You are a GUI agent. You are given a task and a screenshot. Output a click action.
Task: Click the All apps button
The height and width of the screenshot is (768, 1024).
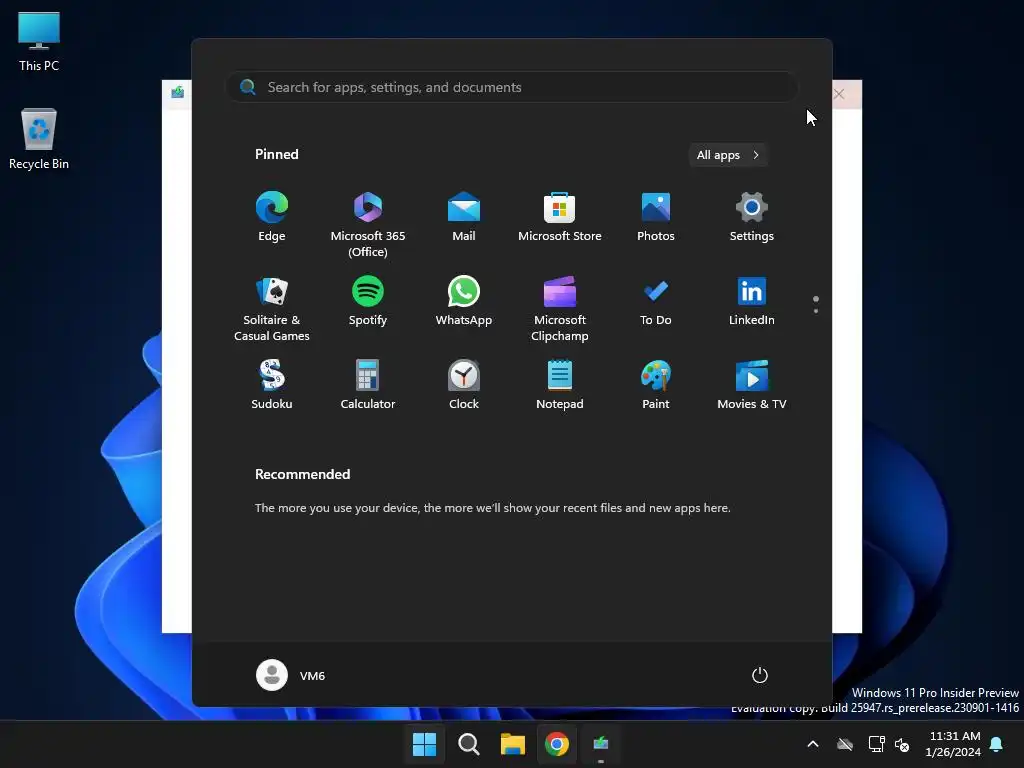pyautogui.click(x=728, y=155)
